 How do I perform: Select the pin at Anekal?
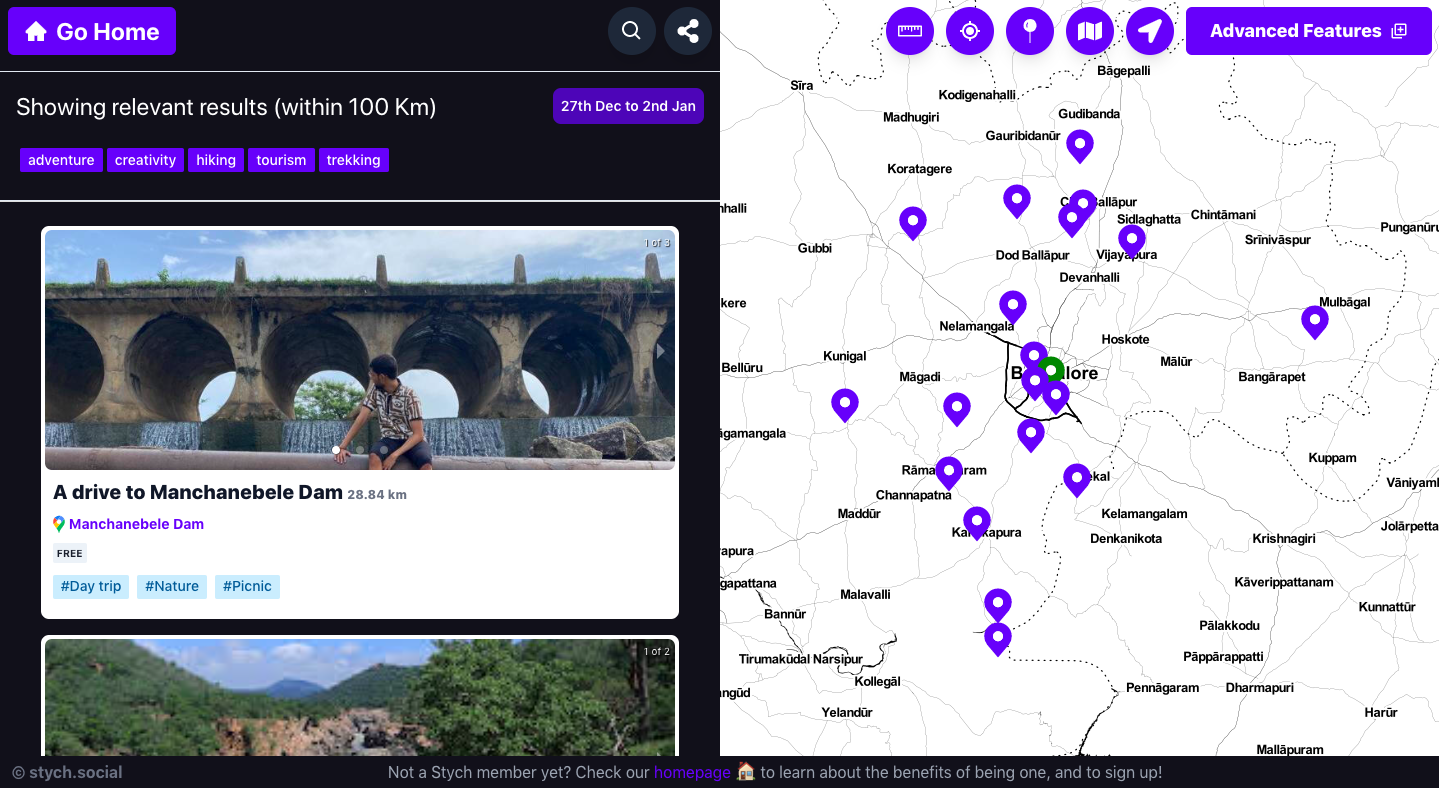tap(1077, 480)
